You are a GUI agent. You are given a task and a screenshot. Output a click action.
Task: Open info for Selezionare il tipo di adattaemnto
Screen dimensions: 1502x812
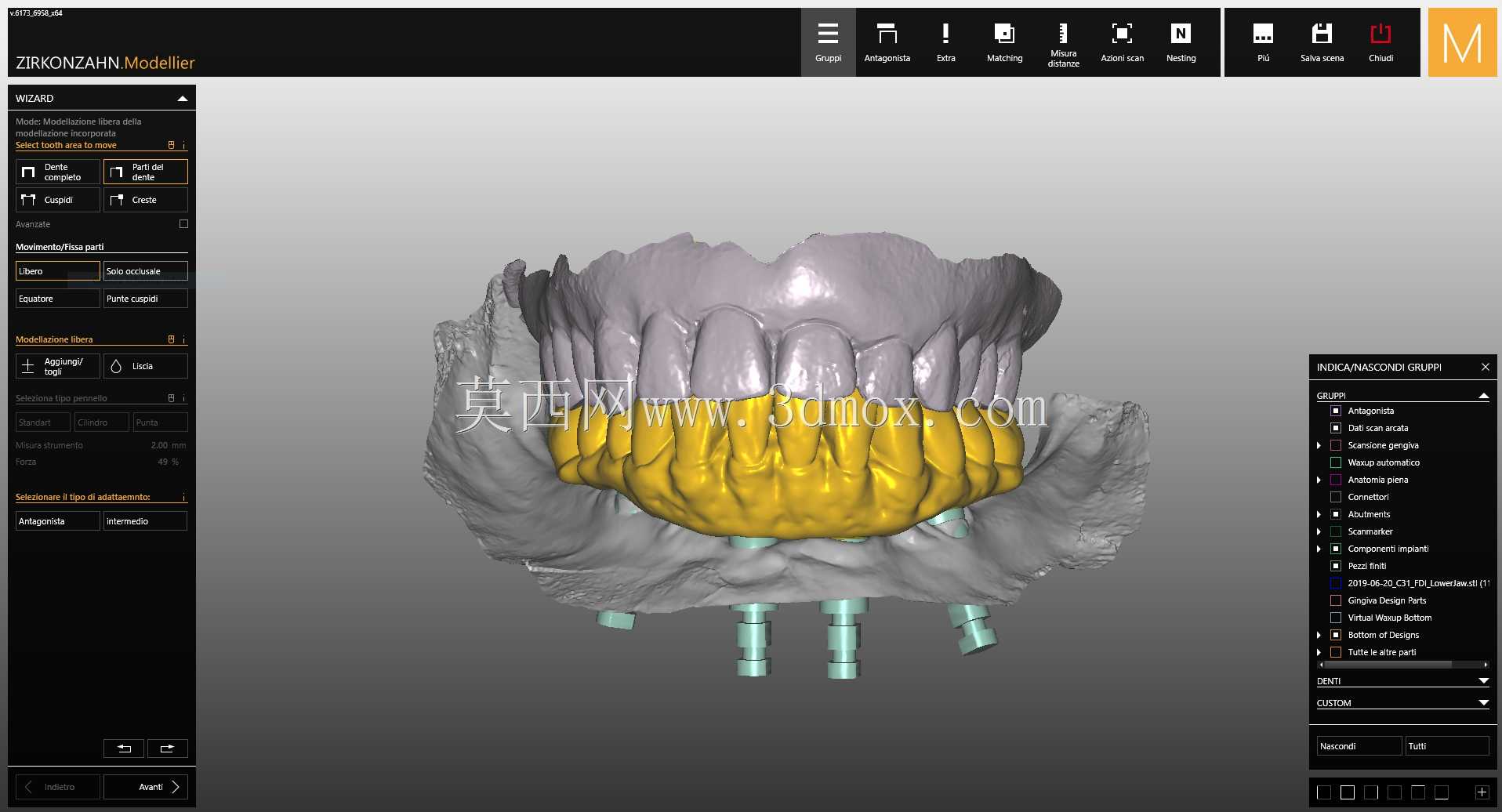(x=184, y=497)
